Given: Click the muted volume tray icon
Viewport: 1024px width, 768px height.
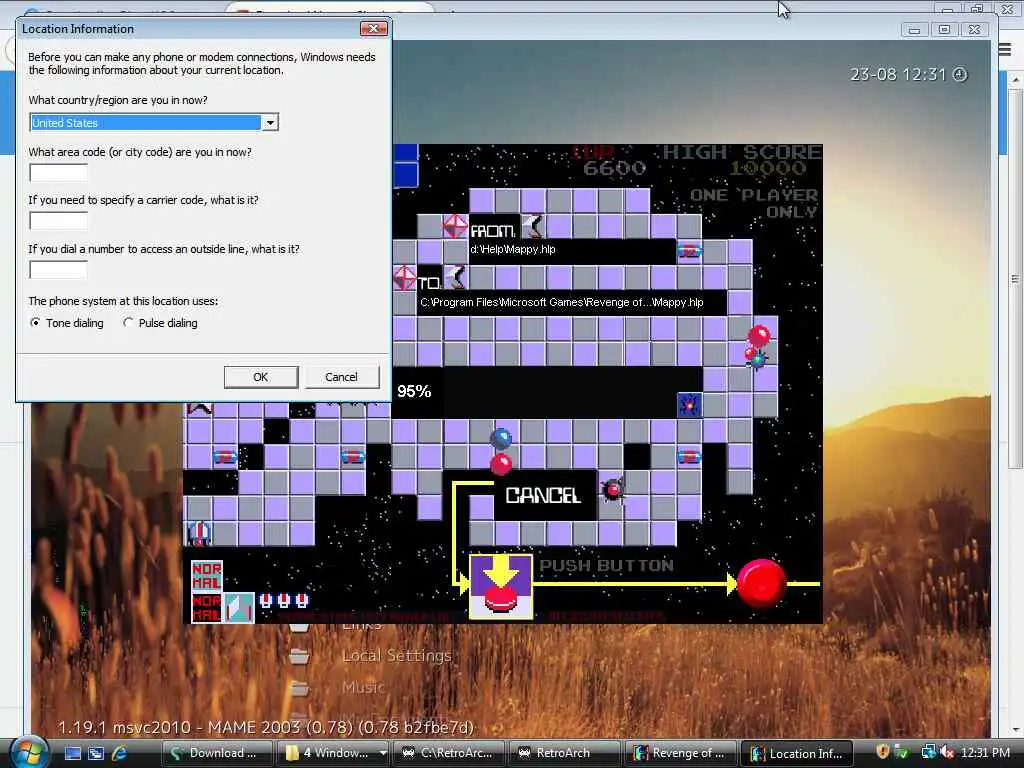Looking at the screenshot, I should tap(946, 752).
